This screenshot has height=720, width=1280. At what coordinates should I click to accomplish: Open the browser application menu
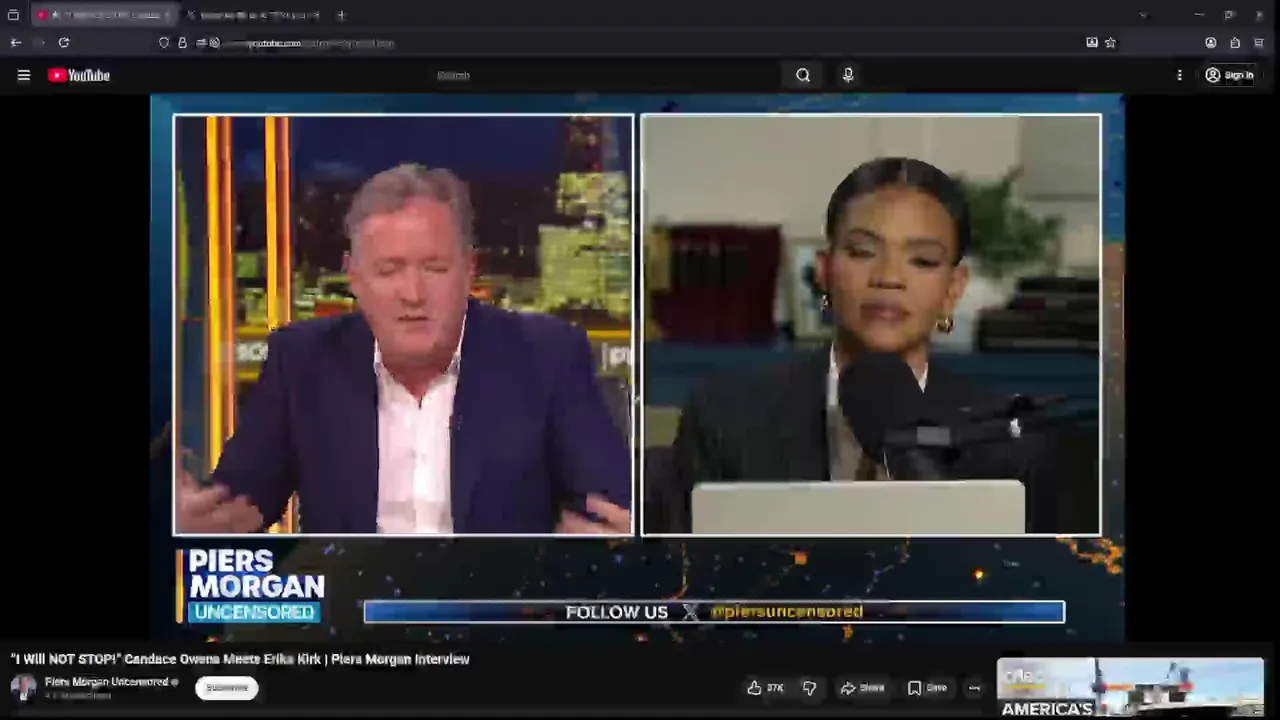click(1259, 43)
